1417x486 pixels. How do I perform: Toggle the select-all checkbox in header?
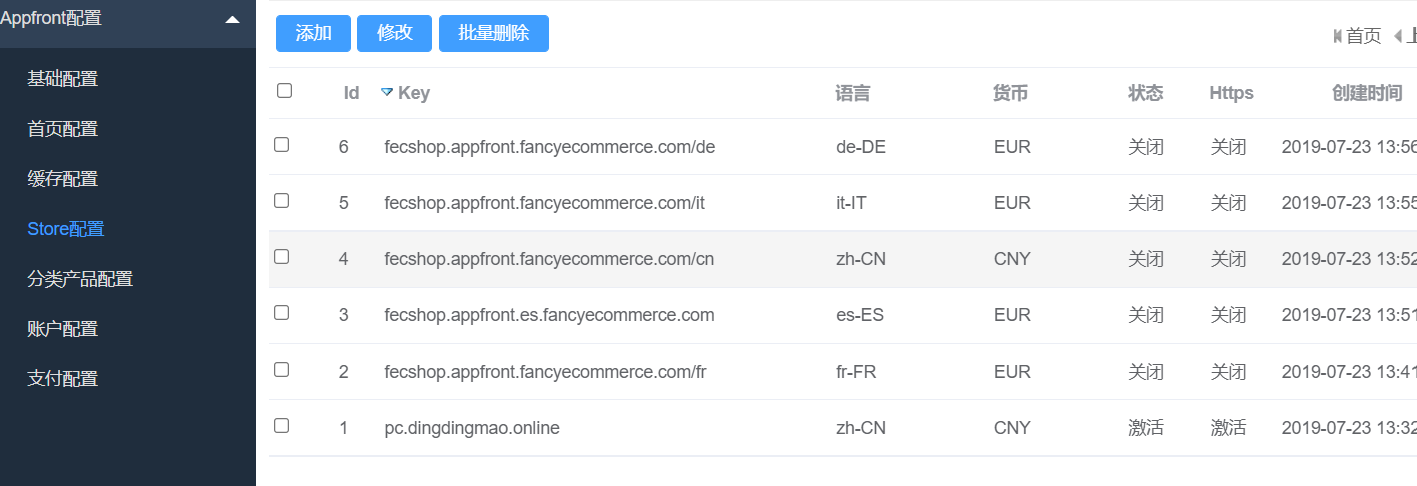click(284, 91)
